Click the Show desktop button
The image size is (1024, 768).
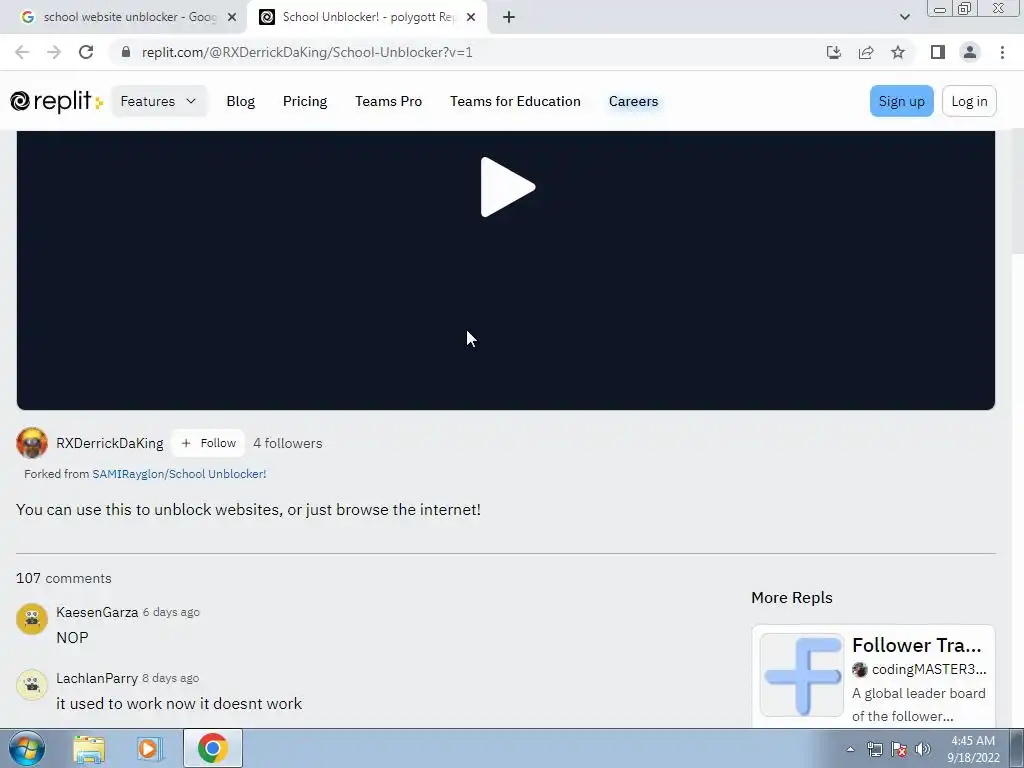point(1017,748)
